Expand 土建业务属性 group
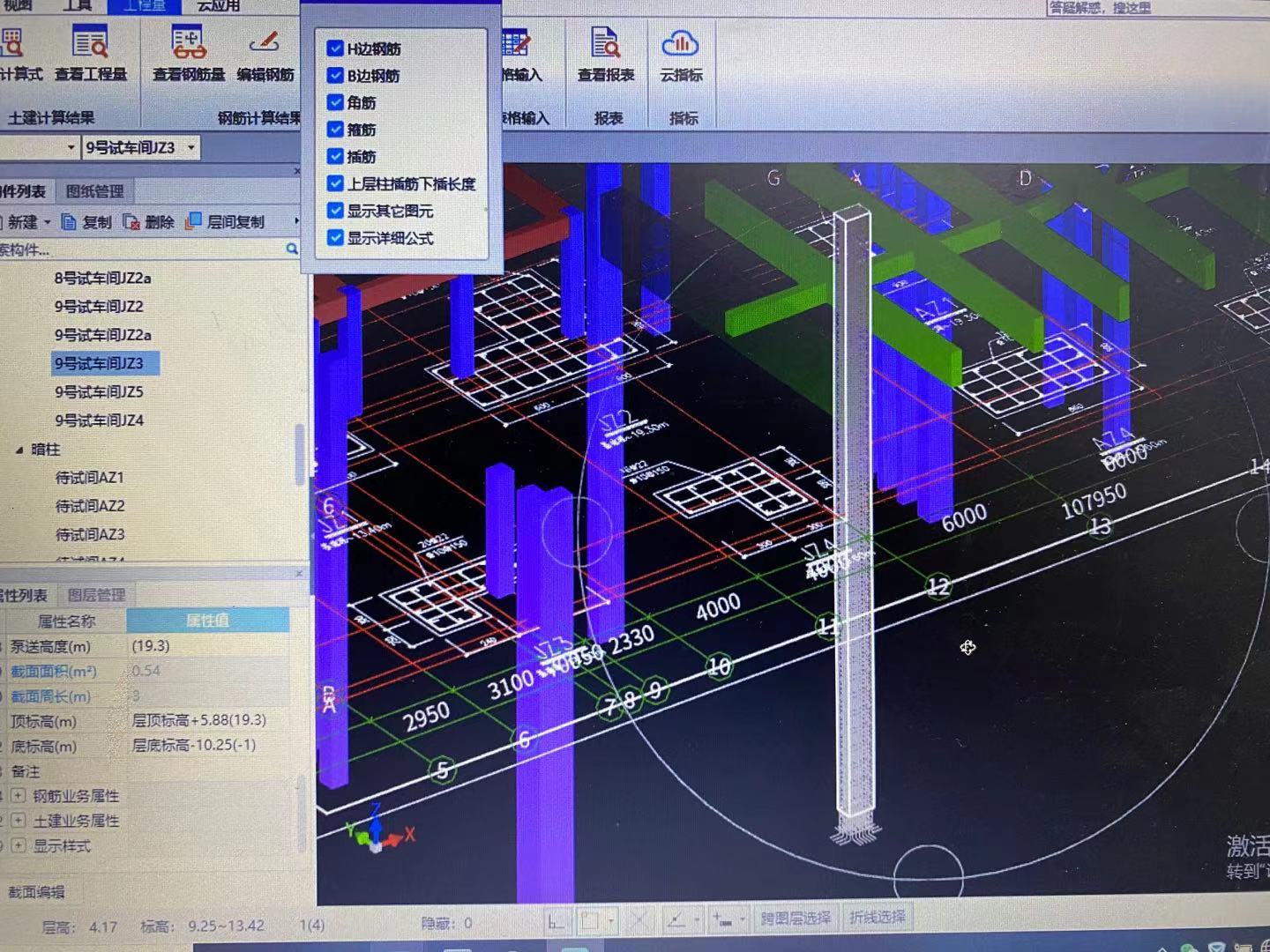Viewport: 1270px width, 952px height. click(18, 821)
